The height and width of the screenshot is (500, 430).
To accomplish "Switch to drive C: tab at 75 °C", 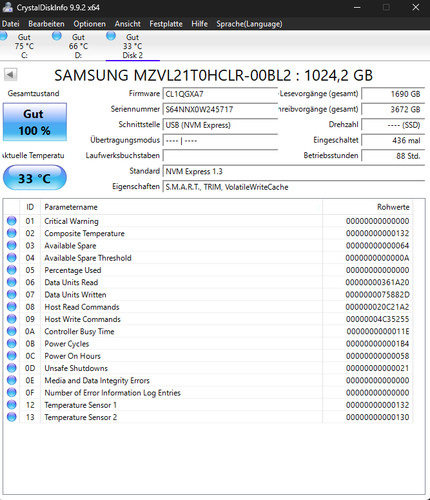I will [x=24, y=46].
